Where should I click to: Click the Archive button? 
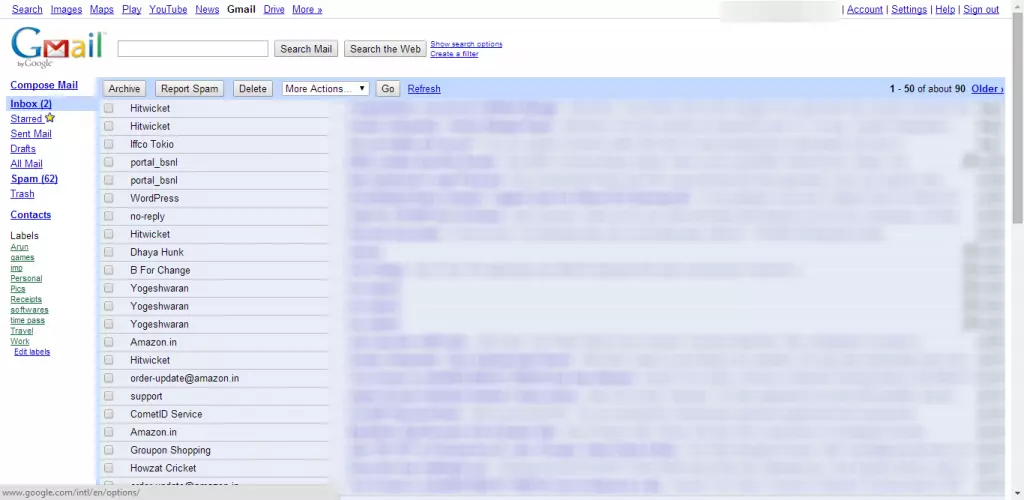[124, 89]
